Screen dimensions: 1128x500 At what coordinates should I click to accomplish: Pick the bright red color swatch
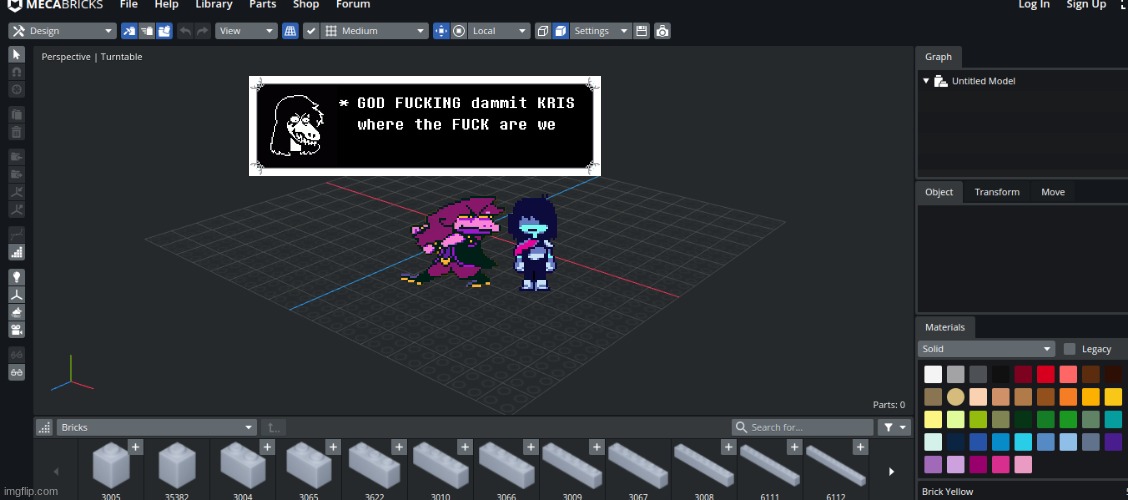[x=1045, y=374]
